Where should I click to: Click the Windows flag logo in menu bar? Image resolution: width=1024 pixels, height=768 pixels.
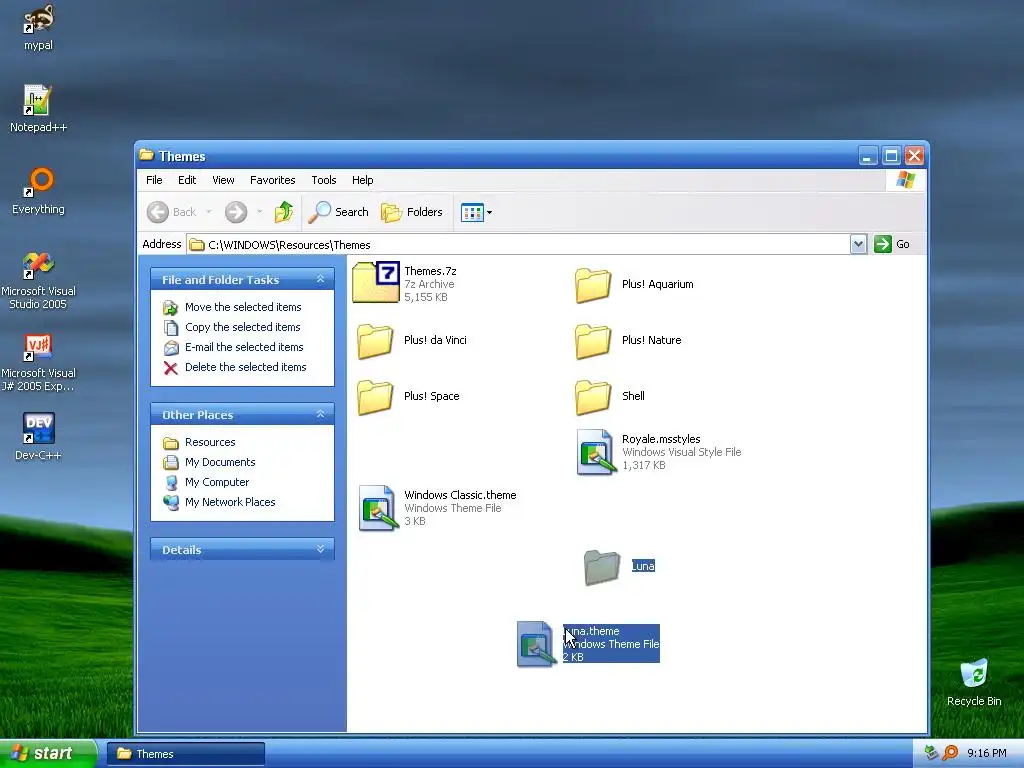coord(906,180)
